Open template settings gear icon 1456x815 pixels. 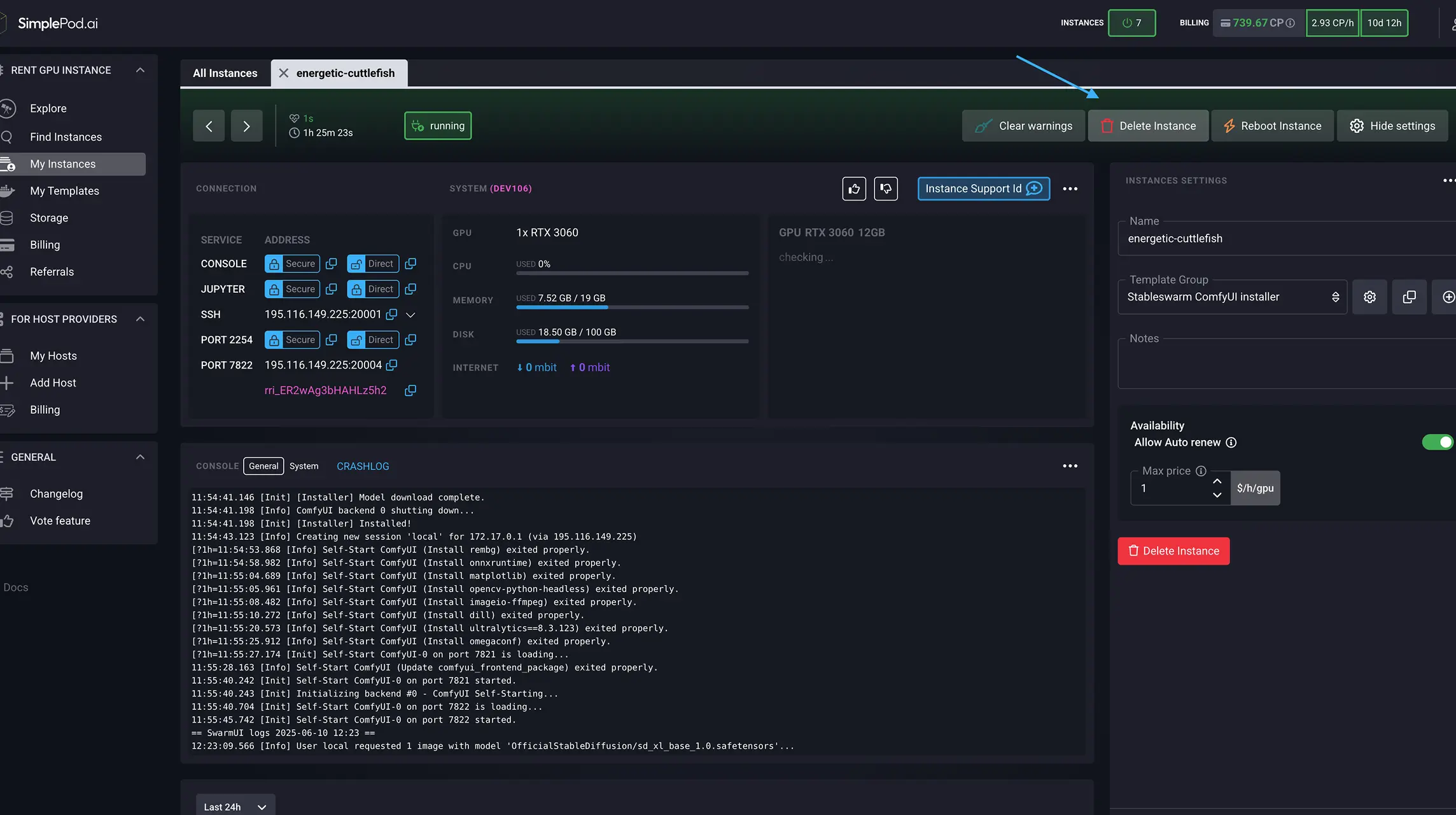click(x=1369, y=297)
